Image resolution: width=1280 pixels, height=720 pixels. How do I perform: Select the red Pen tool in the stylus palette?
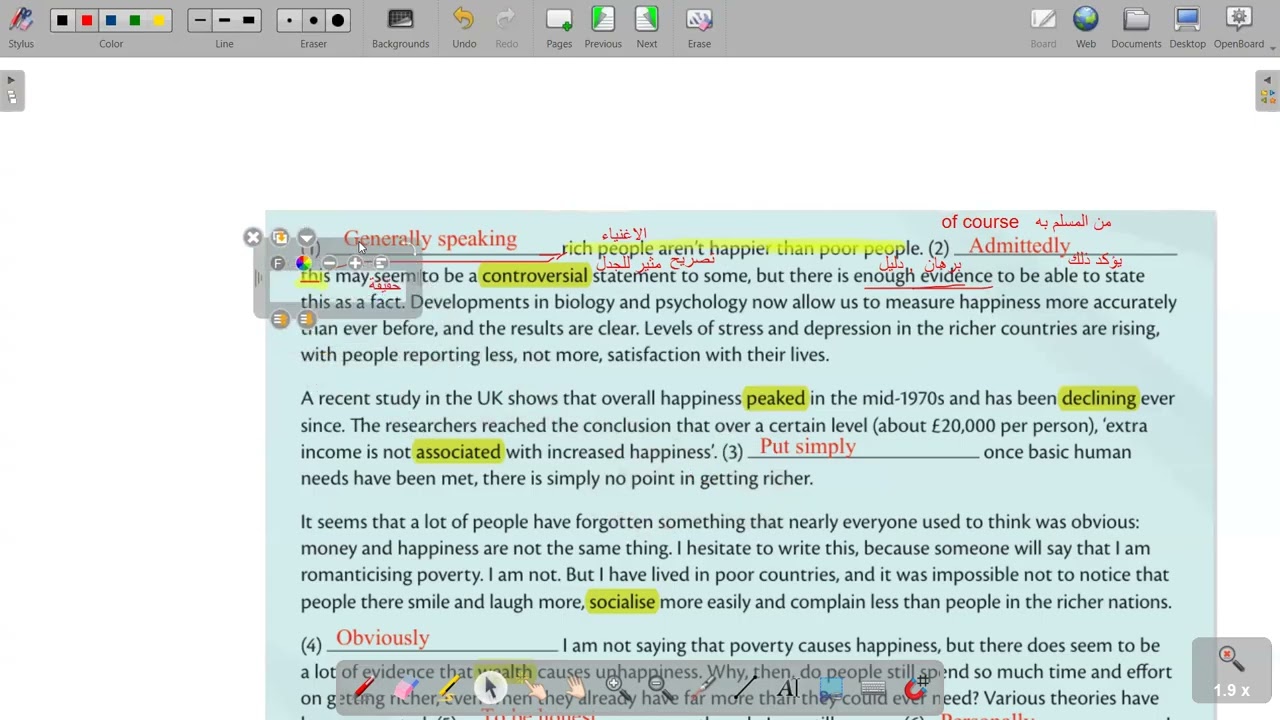pyautogui.click(x=364, y=688)
